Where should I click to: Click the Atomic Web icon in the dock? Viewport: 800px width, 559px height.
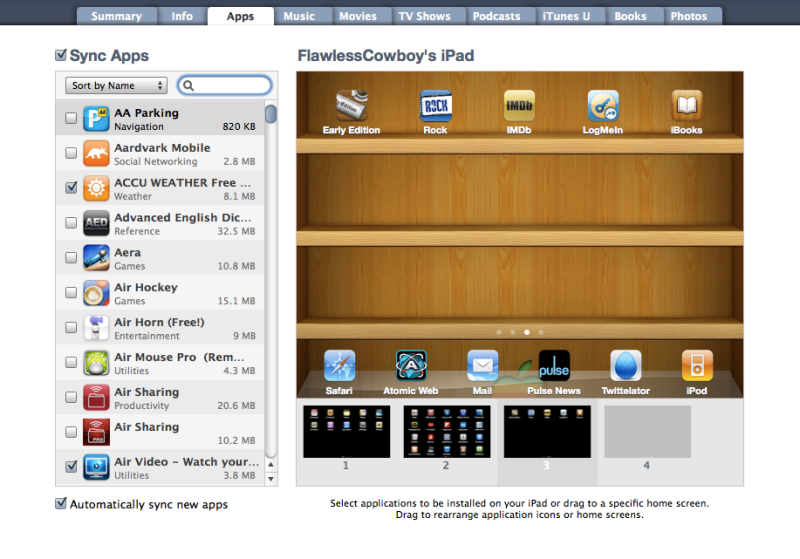[x=411, y=365]
